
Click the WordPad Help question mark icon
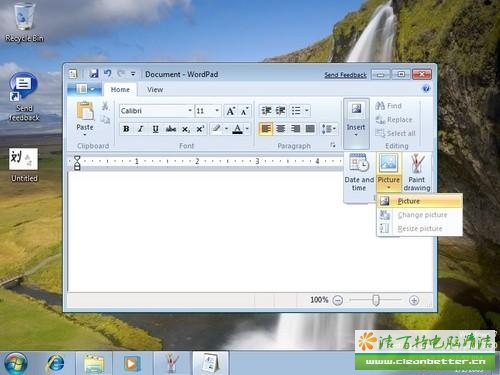point(426,89)
